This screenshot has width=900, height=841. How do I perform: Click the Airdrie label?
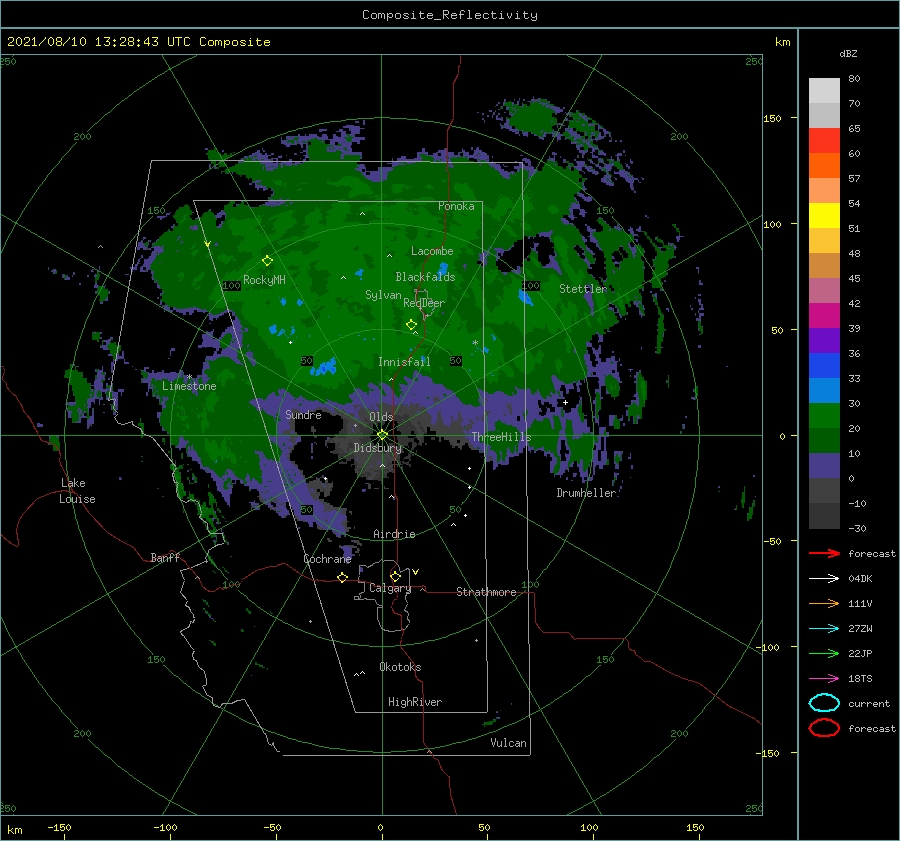[394, 534]
